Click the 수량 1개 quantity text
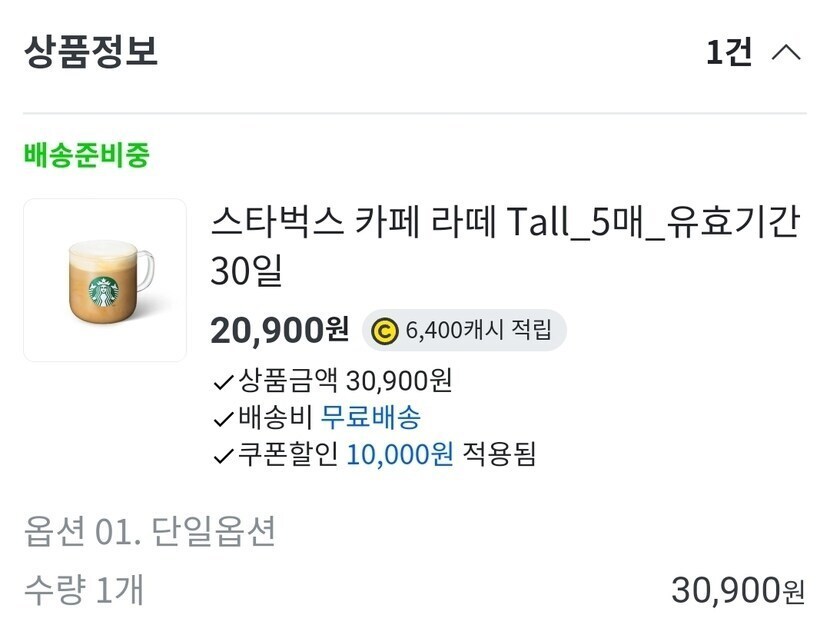The width and height of the screenshot is (830, 625). pos(84,590)
